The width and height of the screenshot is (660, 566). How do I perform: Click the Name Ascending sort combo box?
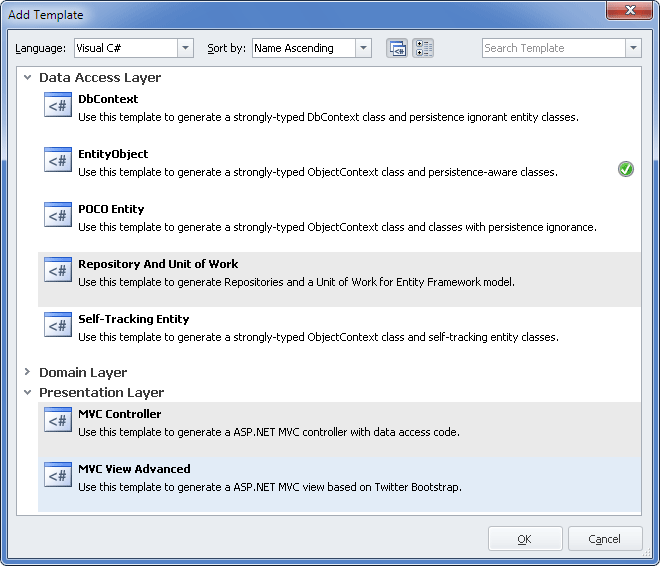pyautogui.click(x=312, y=48)
